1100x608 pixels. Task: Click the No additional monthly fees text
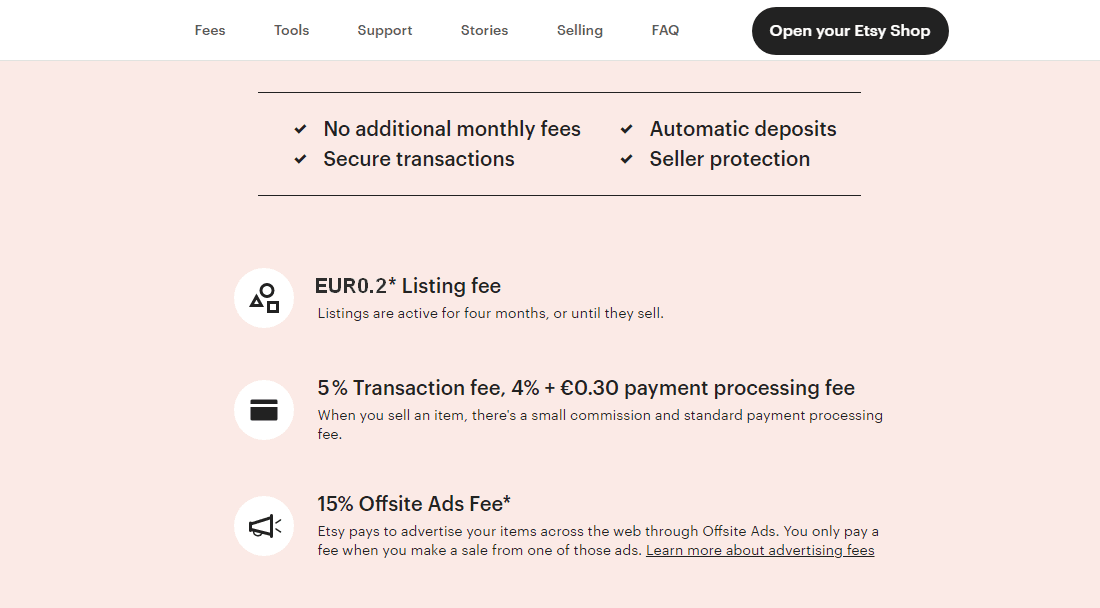tap(452, 129)
